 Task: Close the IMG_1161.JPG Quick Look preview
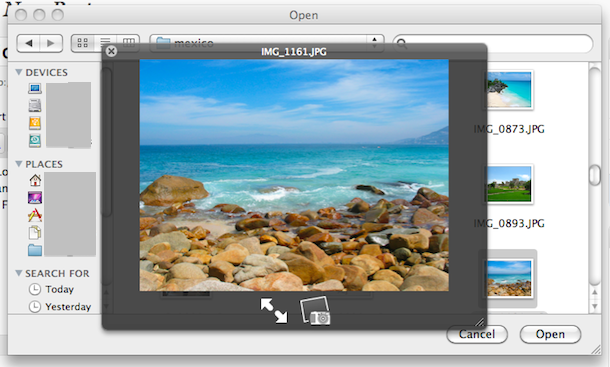111,51
